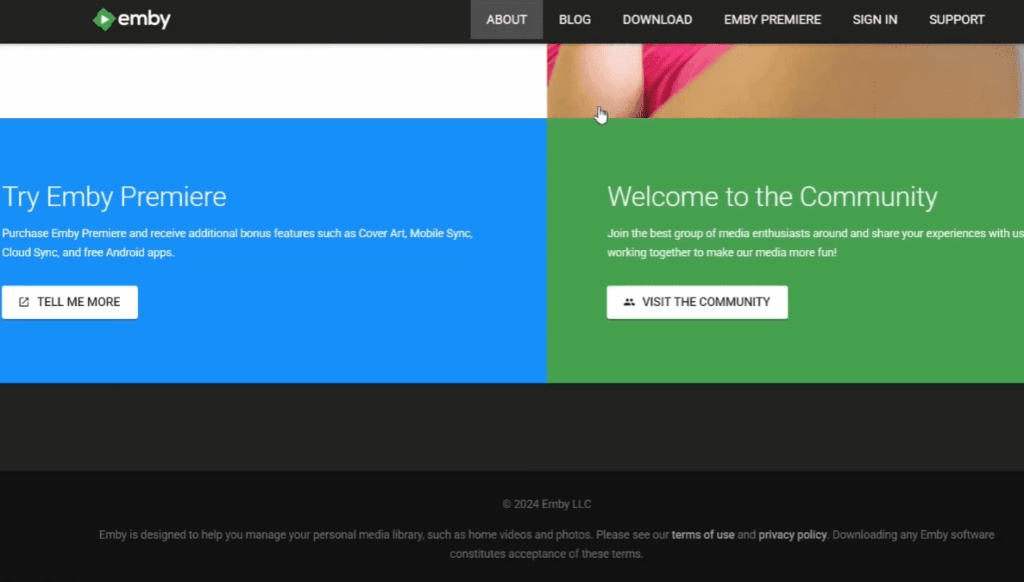Click the Visit the Community button

point(697,302)
